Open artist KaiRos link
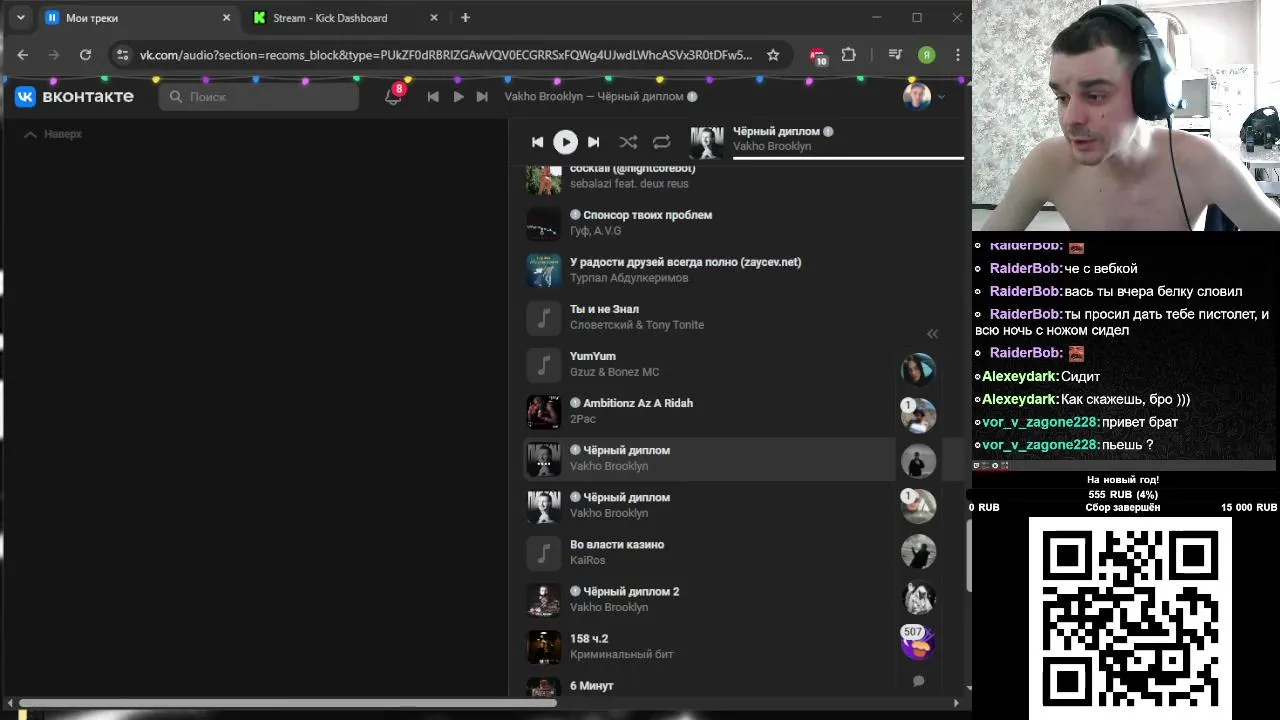This screenshot has height=720, width=1280. (x=588, y=560)
